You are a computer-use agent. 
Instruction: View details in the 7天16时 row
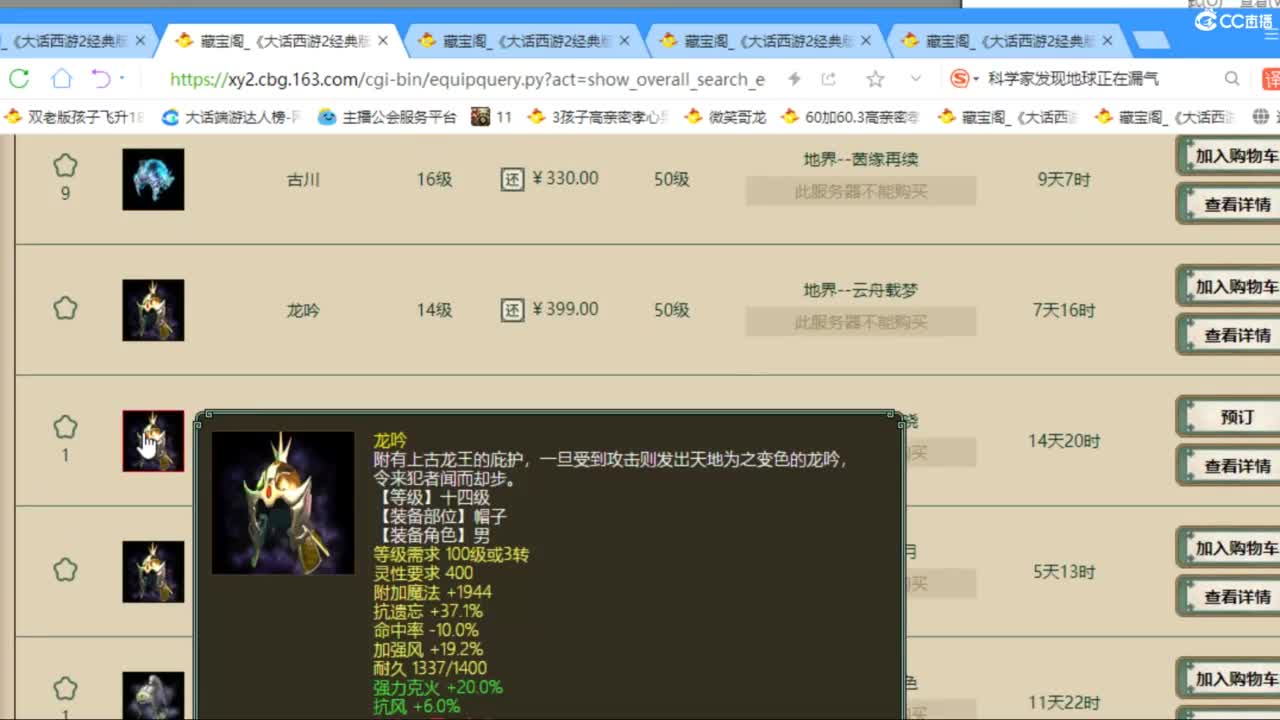pos(1230,335)
